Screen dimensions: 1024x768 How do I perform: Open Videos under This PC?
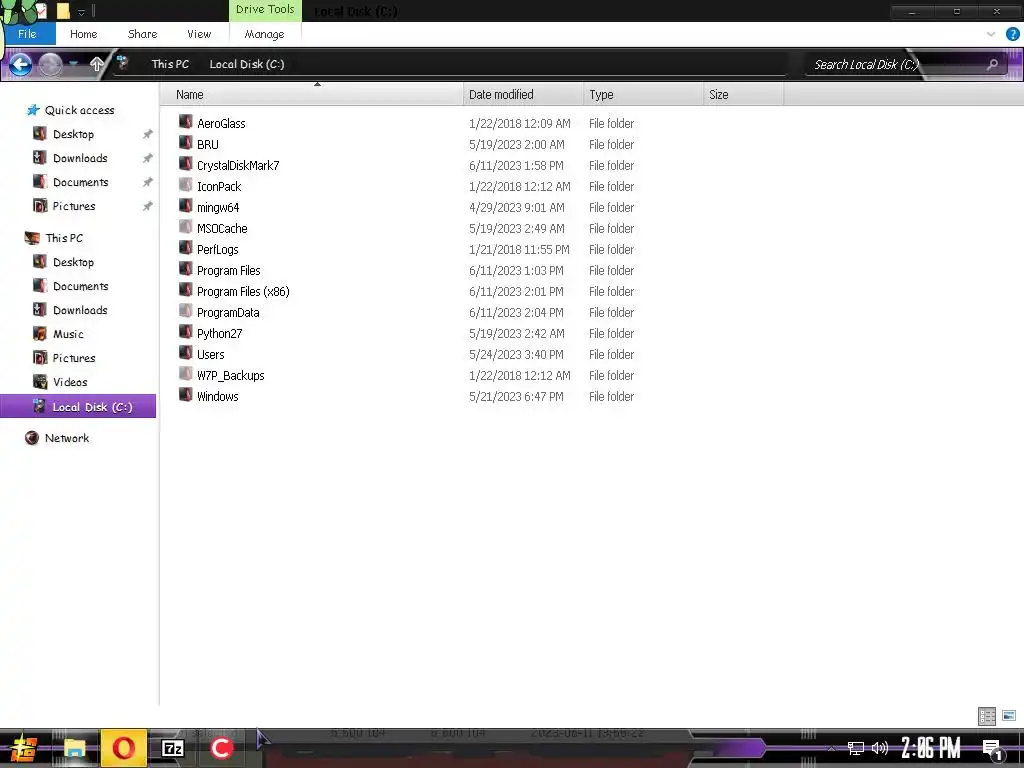(70, 382)
